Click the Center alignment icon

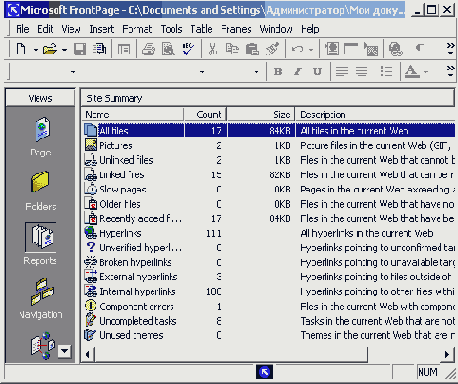coord(362,71)
